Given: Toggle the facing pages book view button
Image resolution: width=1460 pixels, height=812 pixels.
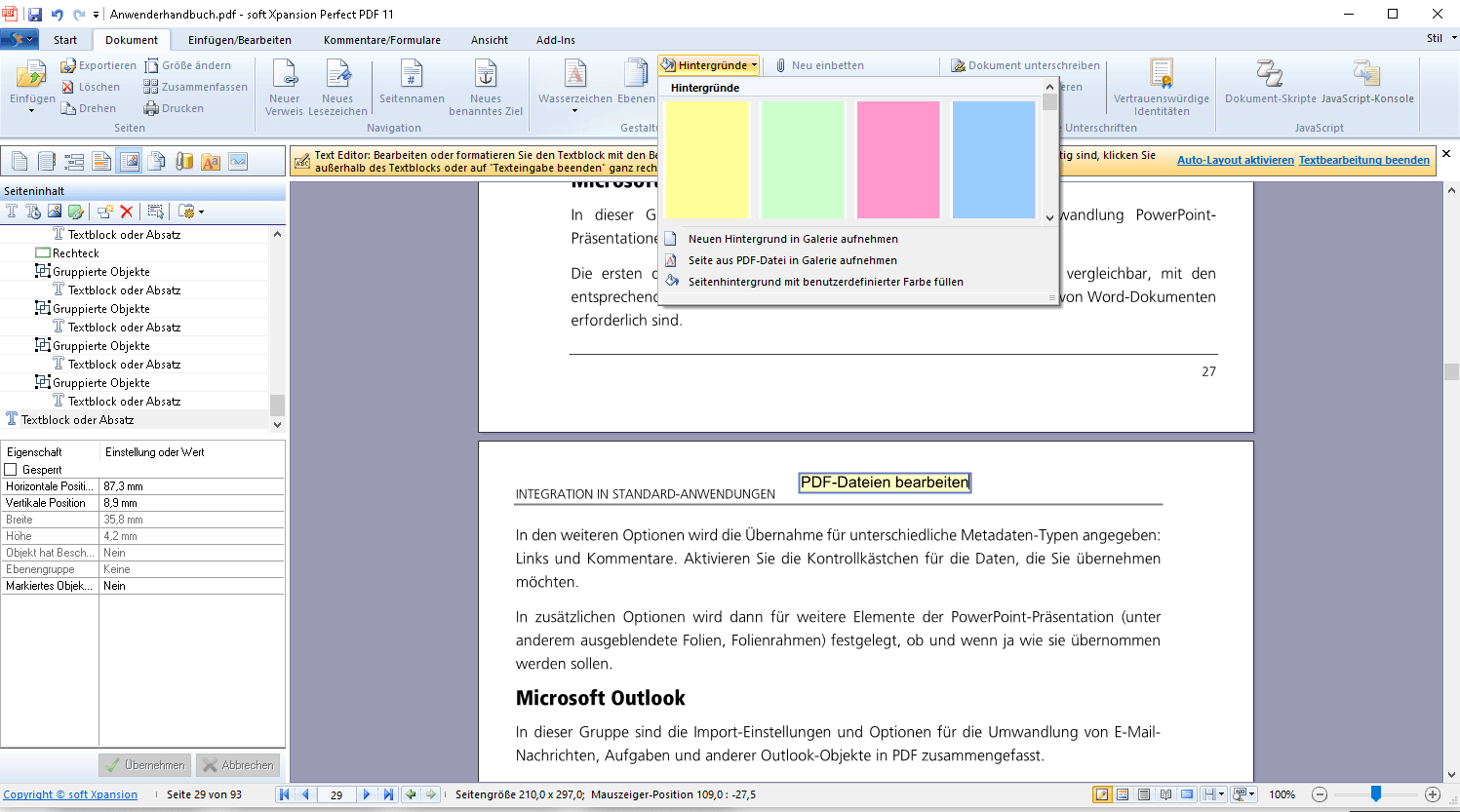Looking at the screenshot, I should 1165,794.
